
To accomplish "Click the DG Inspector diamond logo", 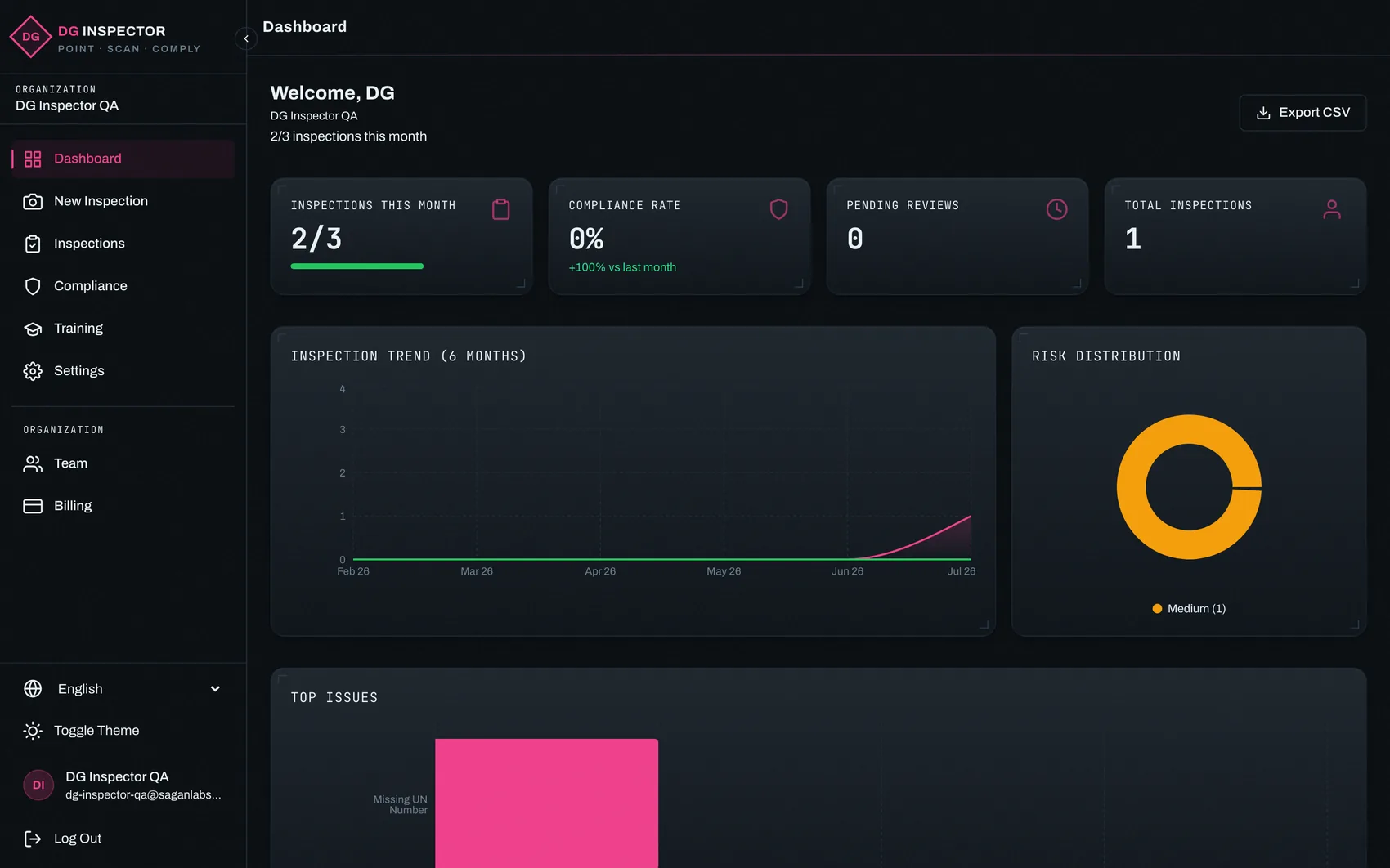I will tap(30, 37).
